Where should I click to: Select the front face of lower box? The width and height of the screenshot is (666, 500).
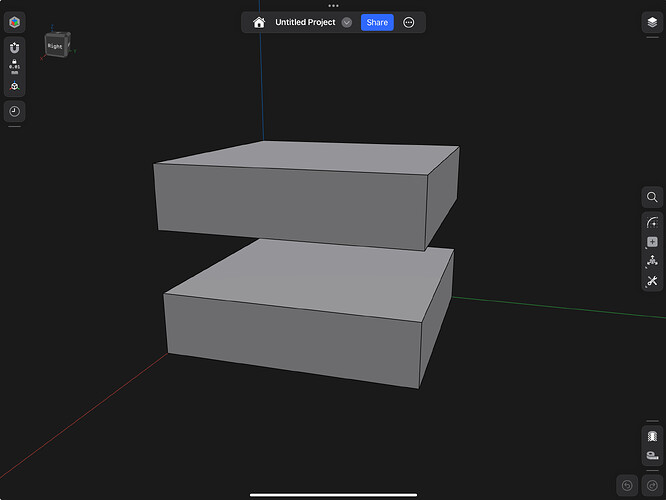293,340
